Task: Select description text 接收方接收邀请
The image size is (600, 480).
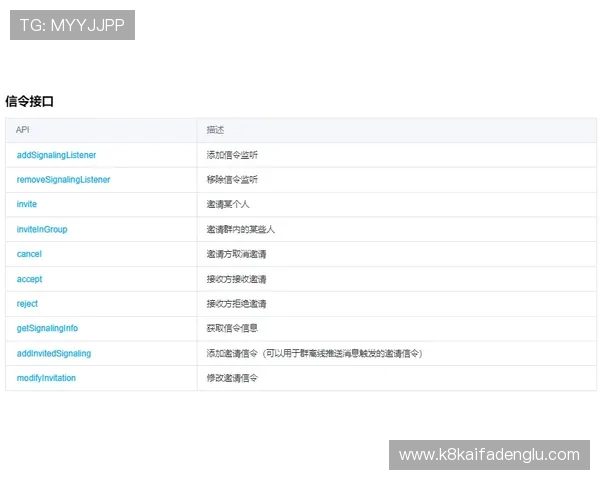Action: [x=236, y=279]
